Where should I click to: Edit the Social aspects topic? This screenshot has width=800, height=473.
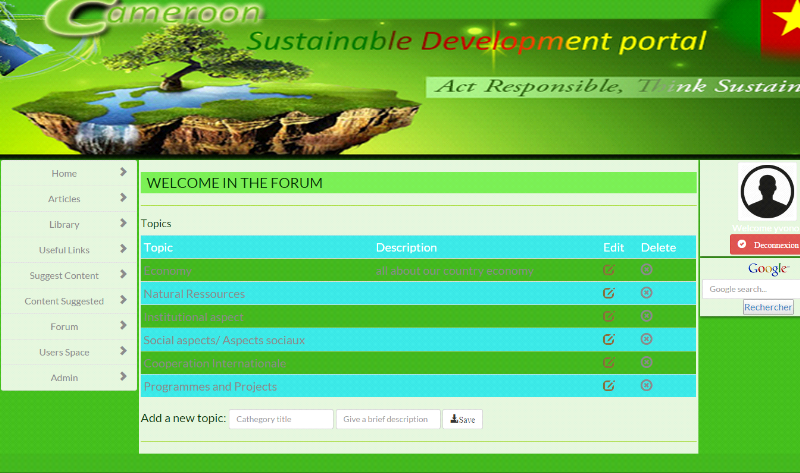click(609, 339)
